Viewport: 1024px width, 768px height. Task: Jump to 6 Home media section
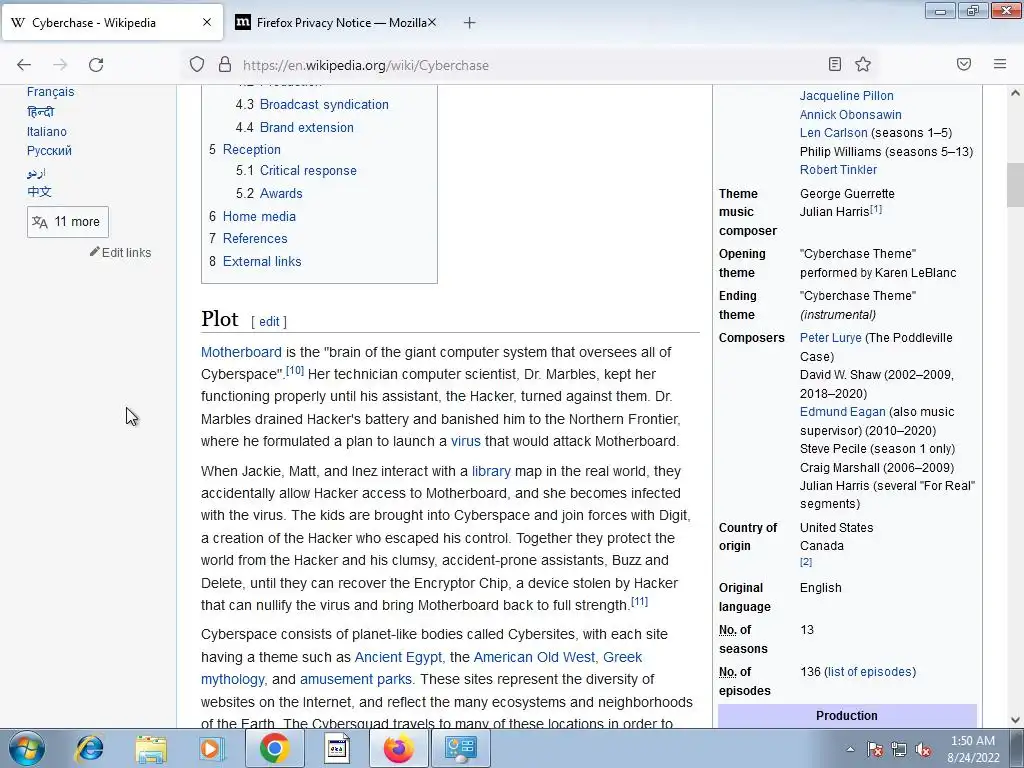coord(252,216)
